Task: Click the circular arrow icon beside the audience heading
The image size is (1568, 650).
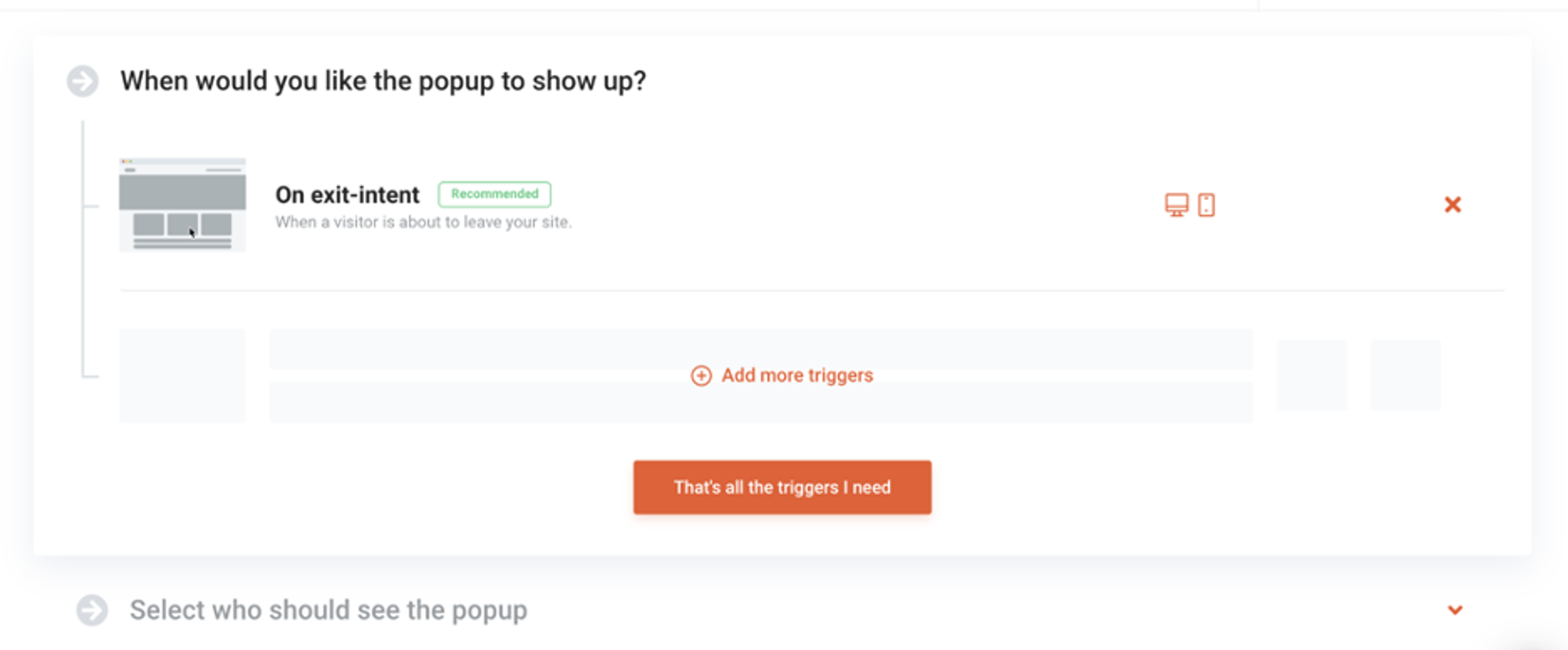Action: click(93, 610)
